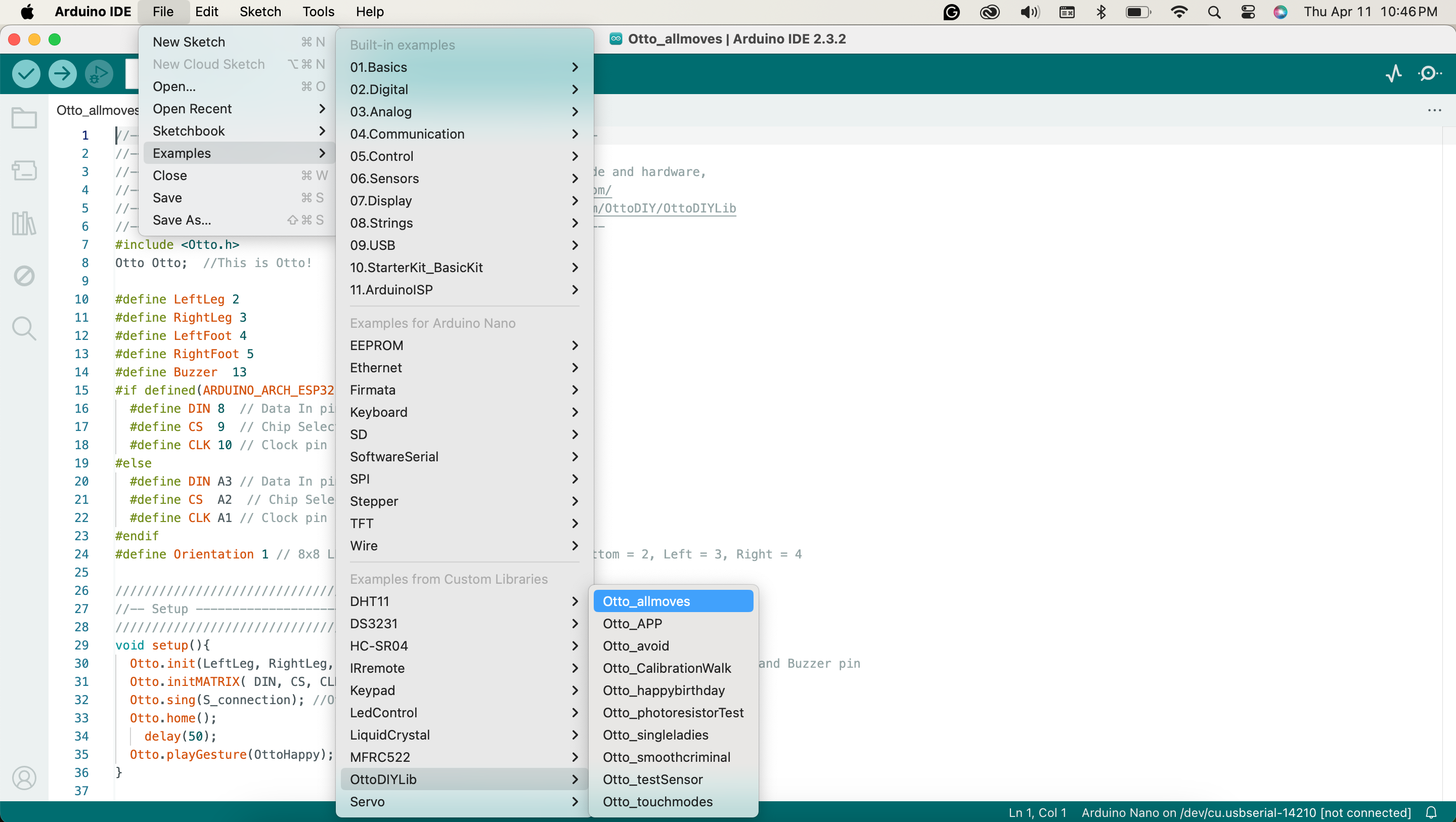Open the Search sidebar icon
This screenshot has width=1456, height=822.
pyautogui.click(x=24, y=328)
